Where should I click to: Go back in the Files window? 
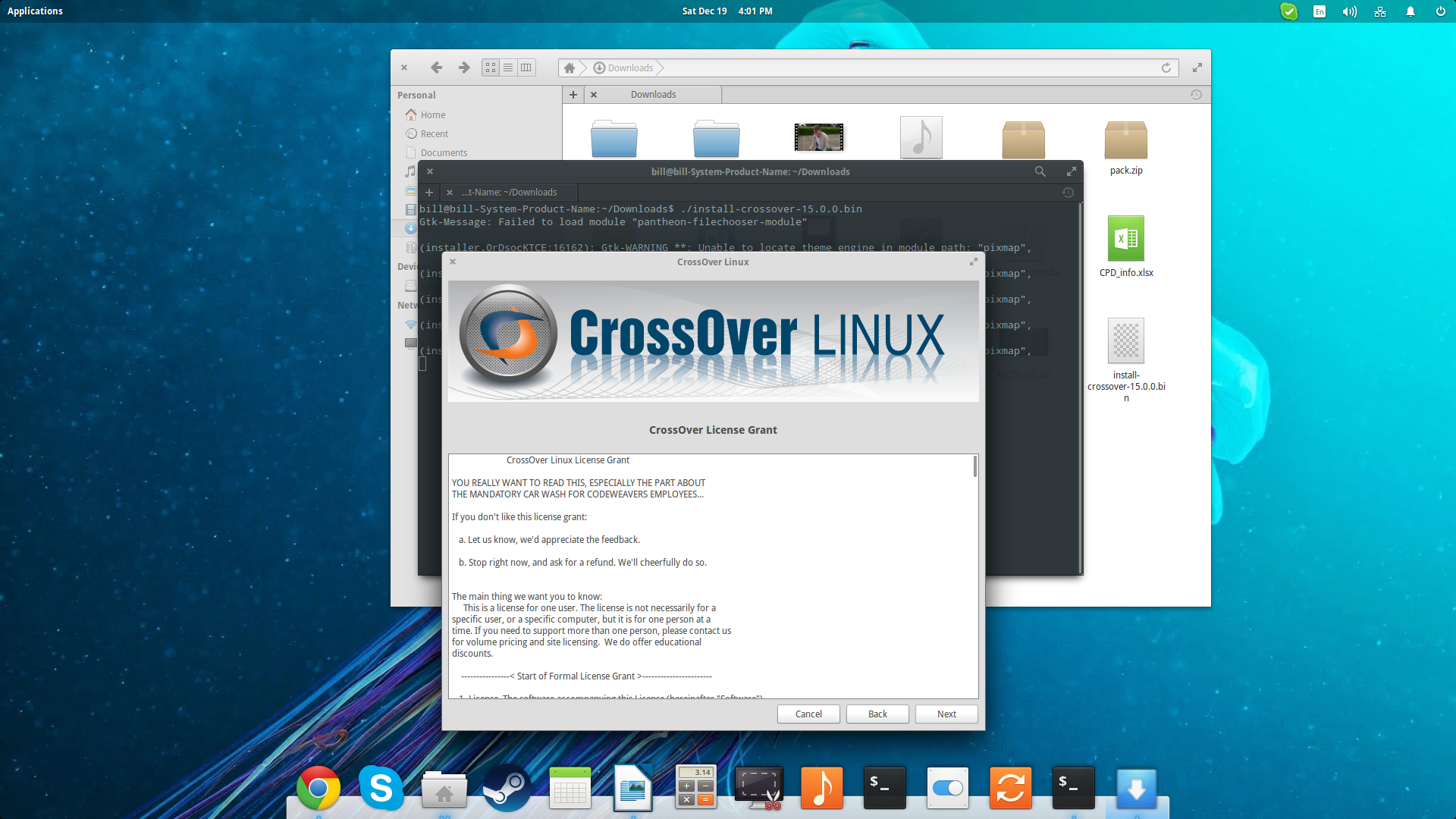pos(436,67)
